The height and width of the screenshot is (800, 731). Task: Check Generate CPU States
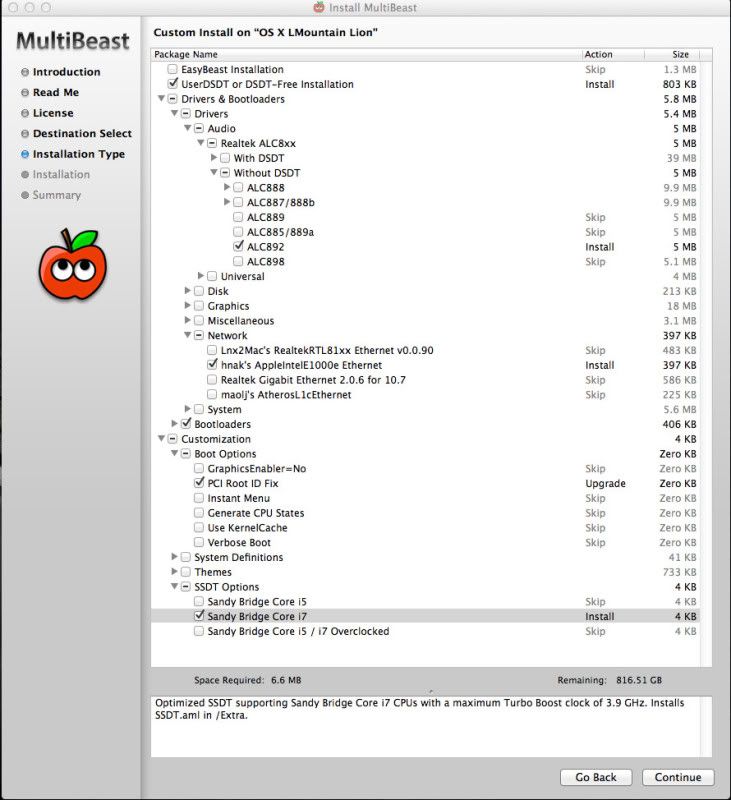pos(198,513)
